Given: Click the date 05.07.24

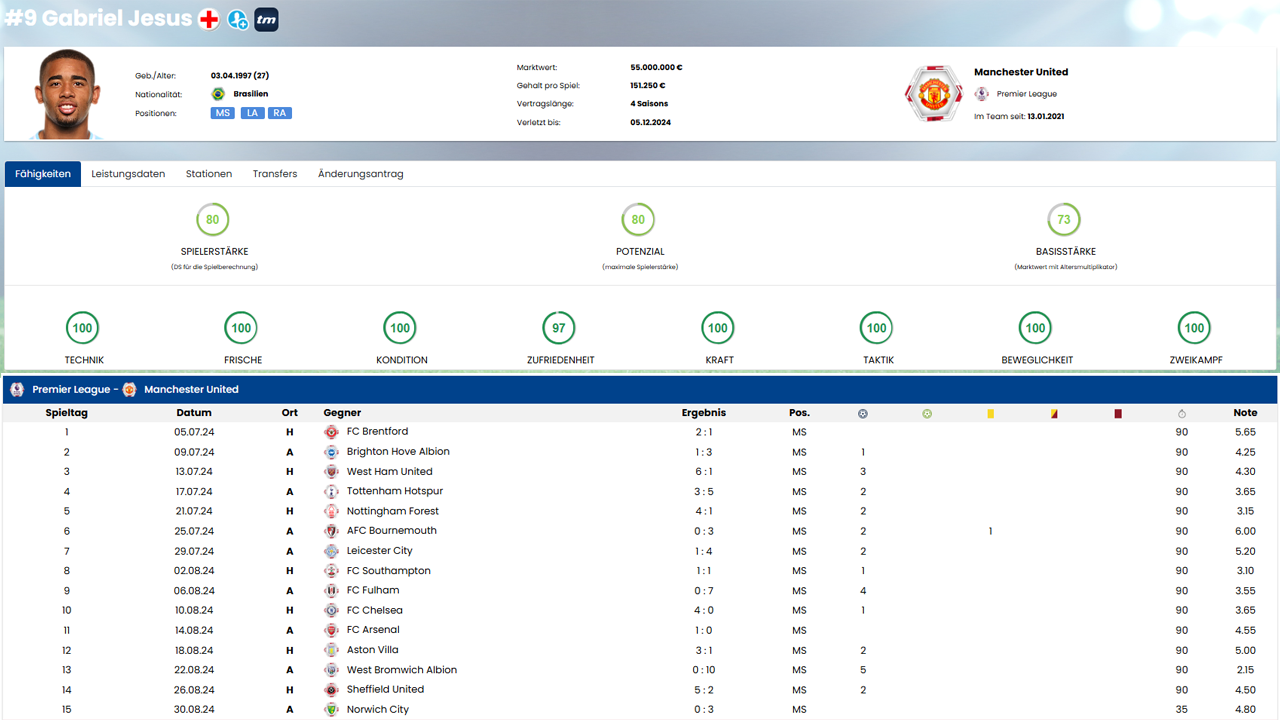Looking at the screenshot, I should tap(194, 432).
